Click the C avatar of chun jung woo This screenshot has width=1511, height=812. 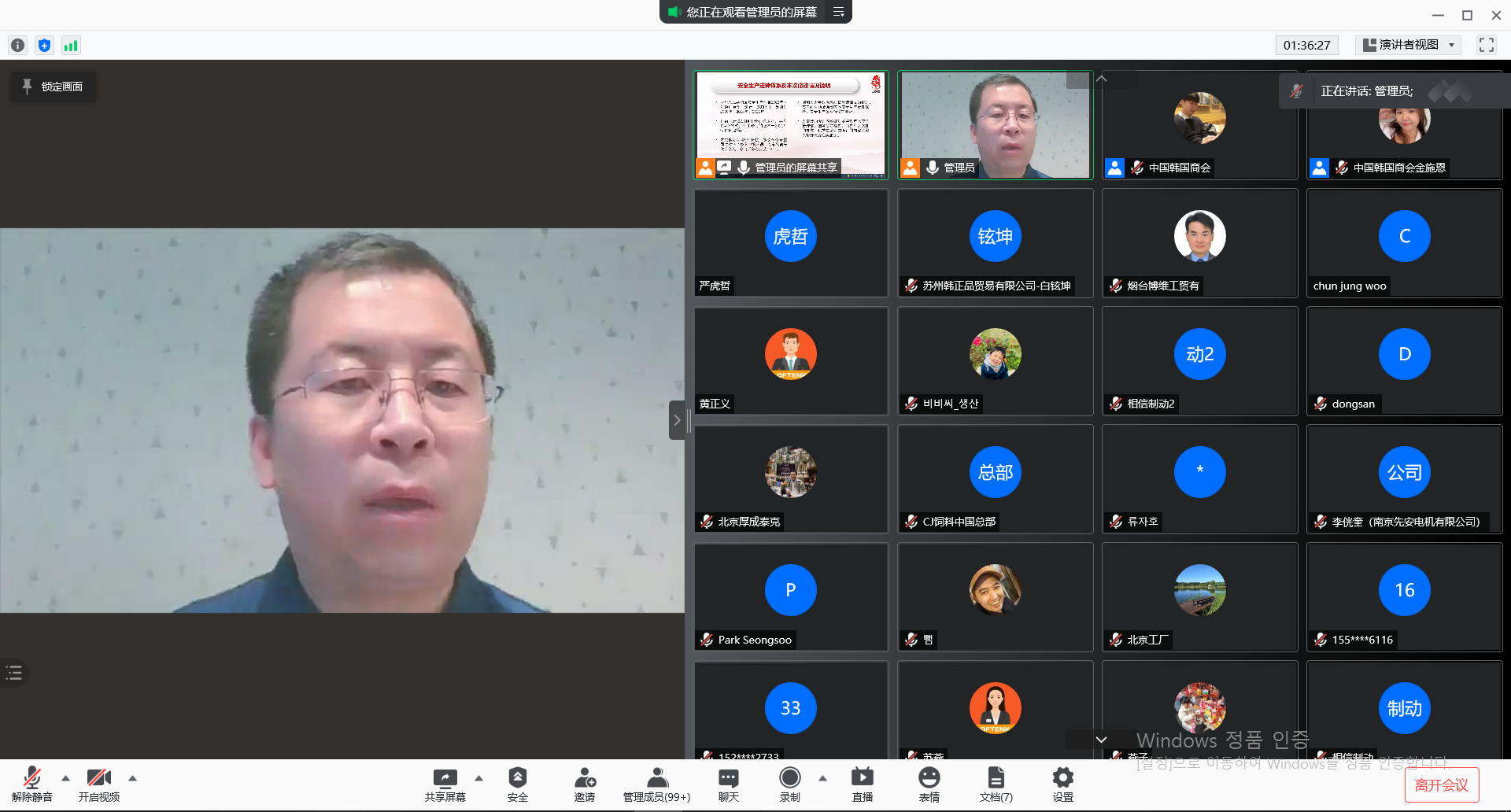[1405, 236]
